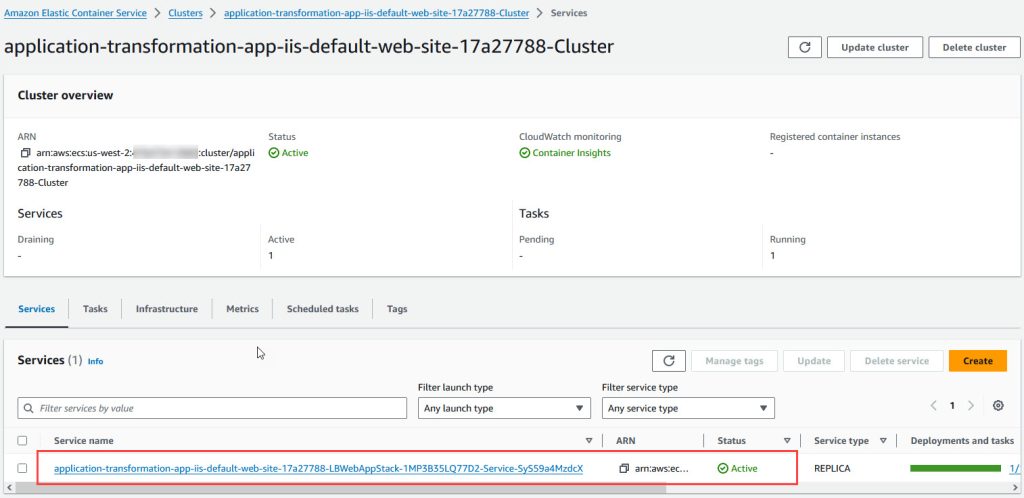Switch to the Tasks tab
This screenshot has width=1024, height=498.
[95, 309]
